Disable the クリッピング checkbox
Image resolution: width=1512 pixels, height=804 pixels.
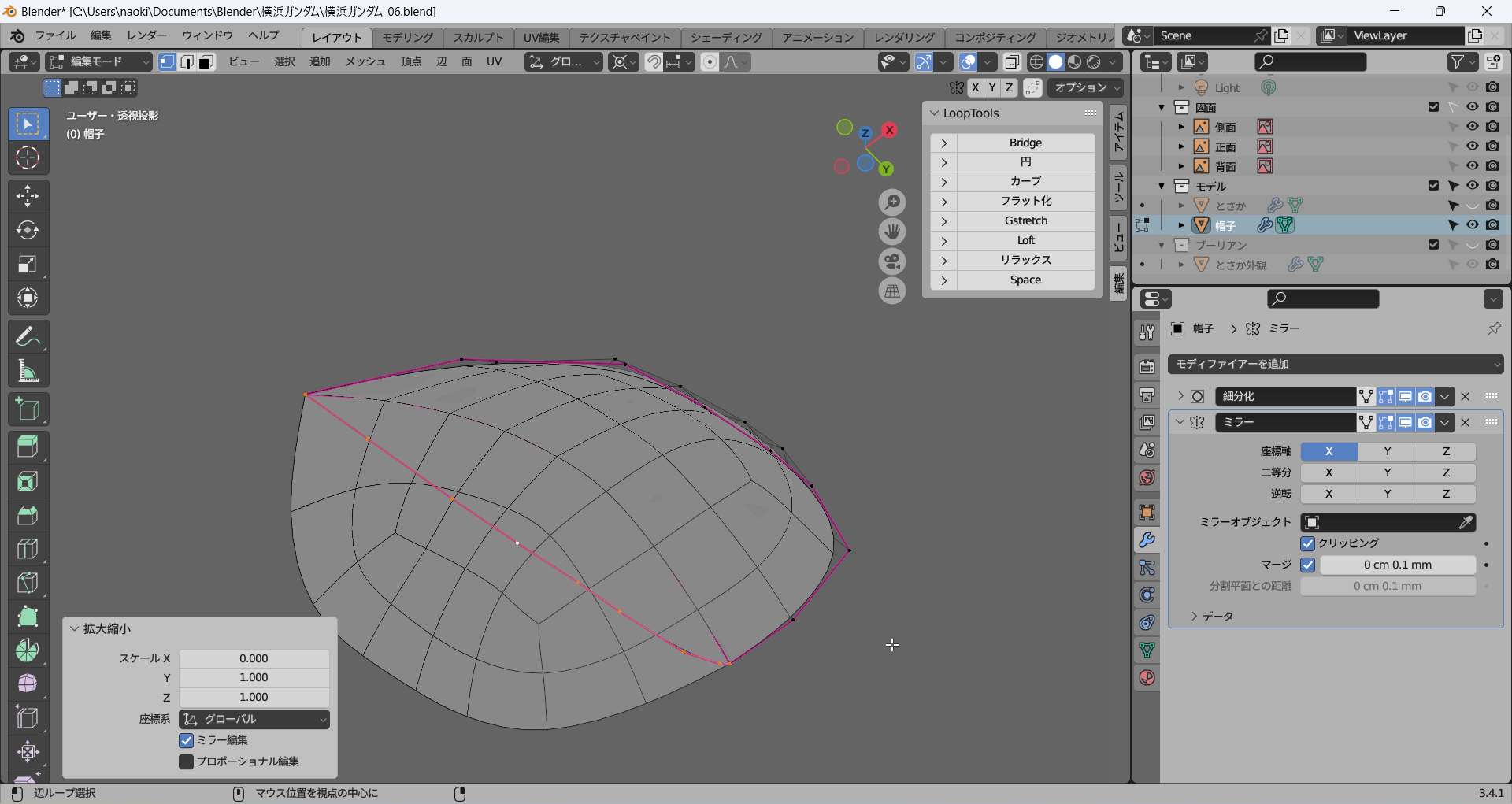click(x=1308, y=543)
